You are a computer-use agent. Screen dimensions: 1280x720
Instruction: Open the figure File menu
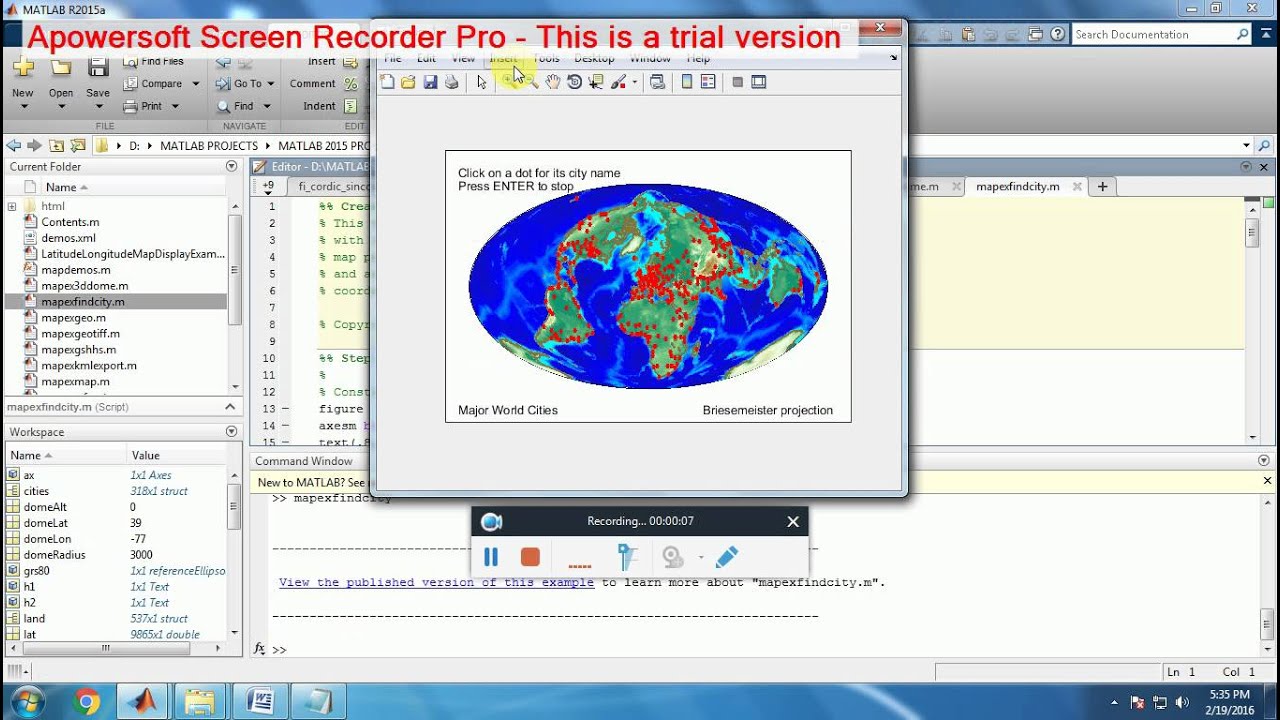[x=393, y=59]
